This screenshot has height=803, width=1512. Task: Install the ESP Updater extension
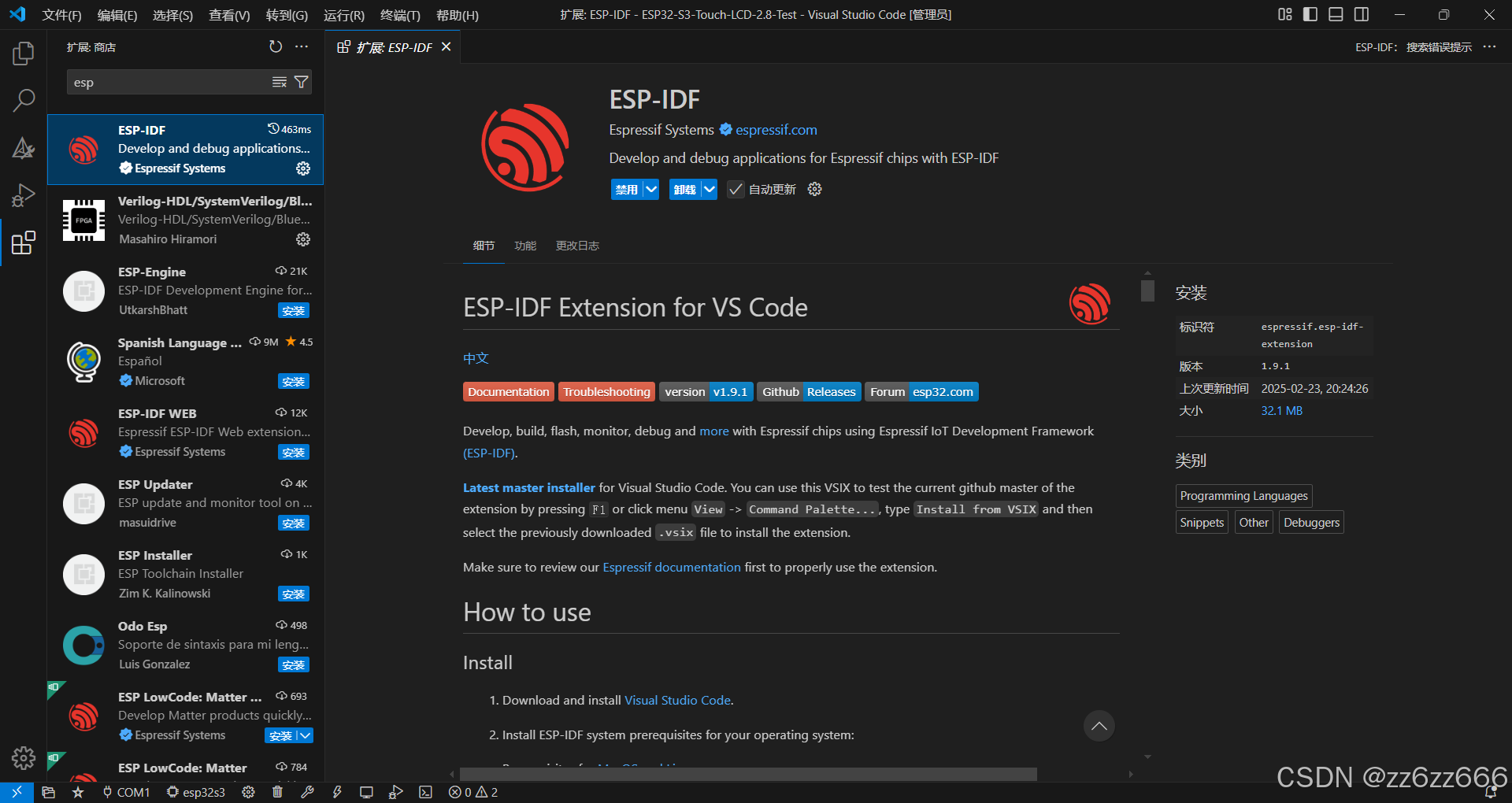(x=294, y=523)
